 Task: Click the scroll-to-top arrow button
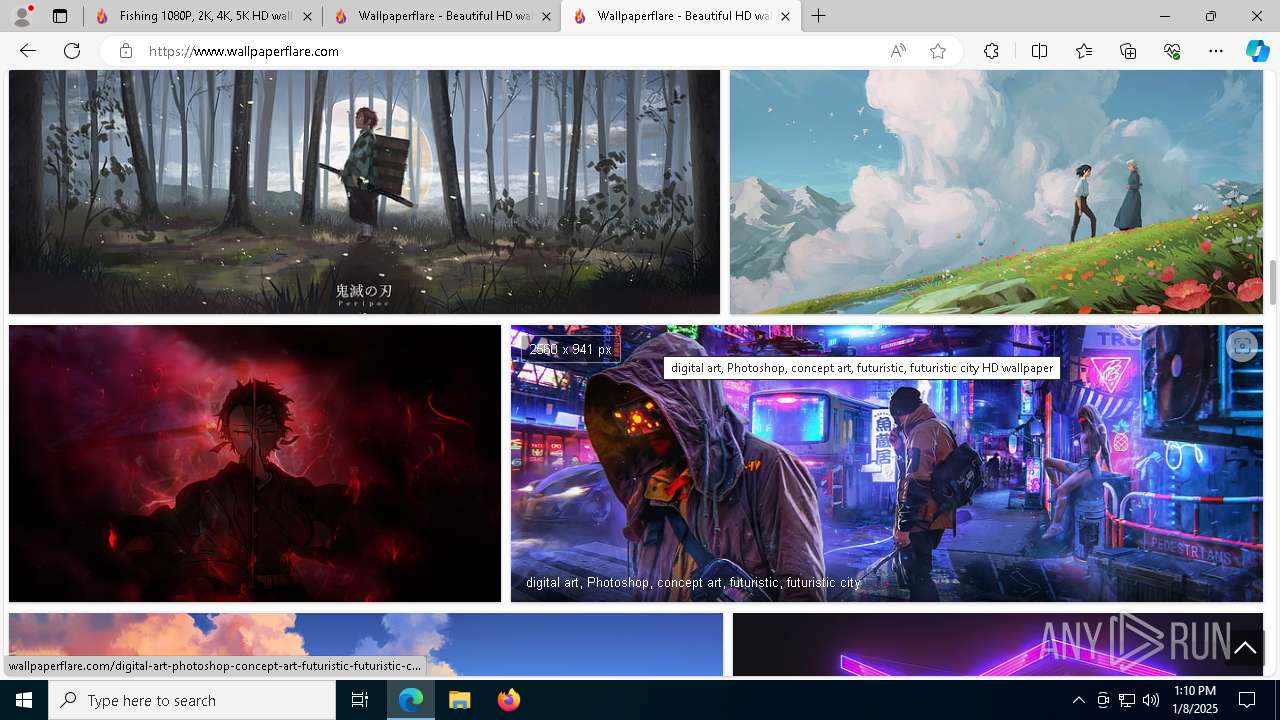(x=1245, y=648)
